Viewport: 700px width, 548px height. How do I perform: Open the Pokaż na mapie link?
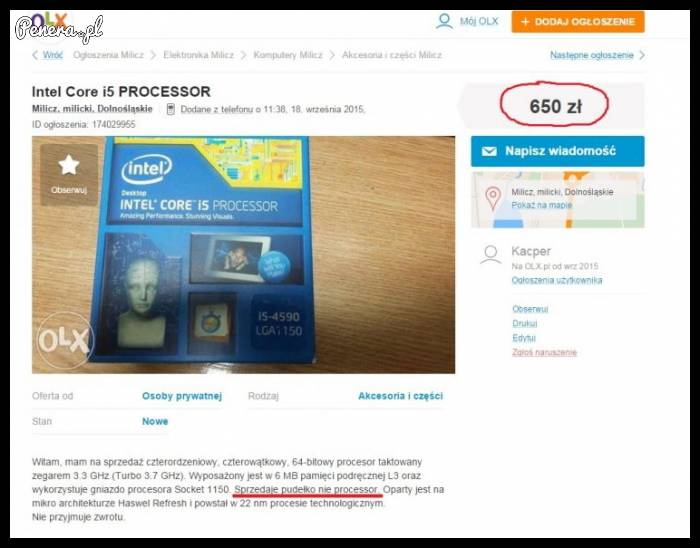click(542, 205)
